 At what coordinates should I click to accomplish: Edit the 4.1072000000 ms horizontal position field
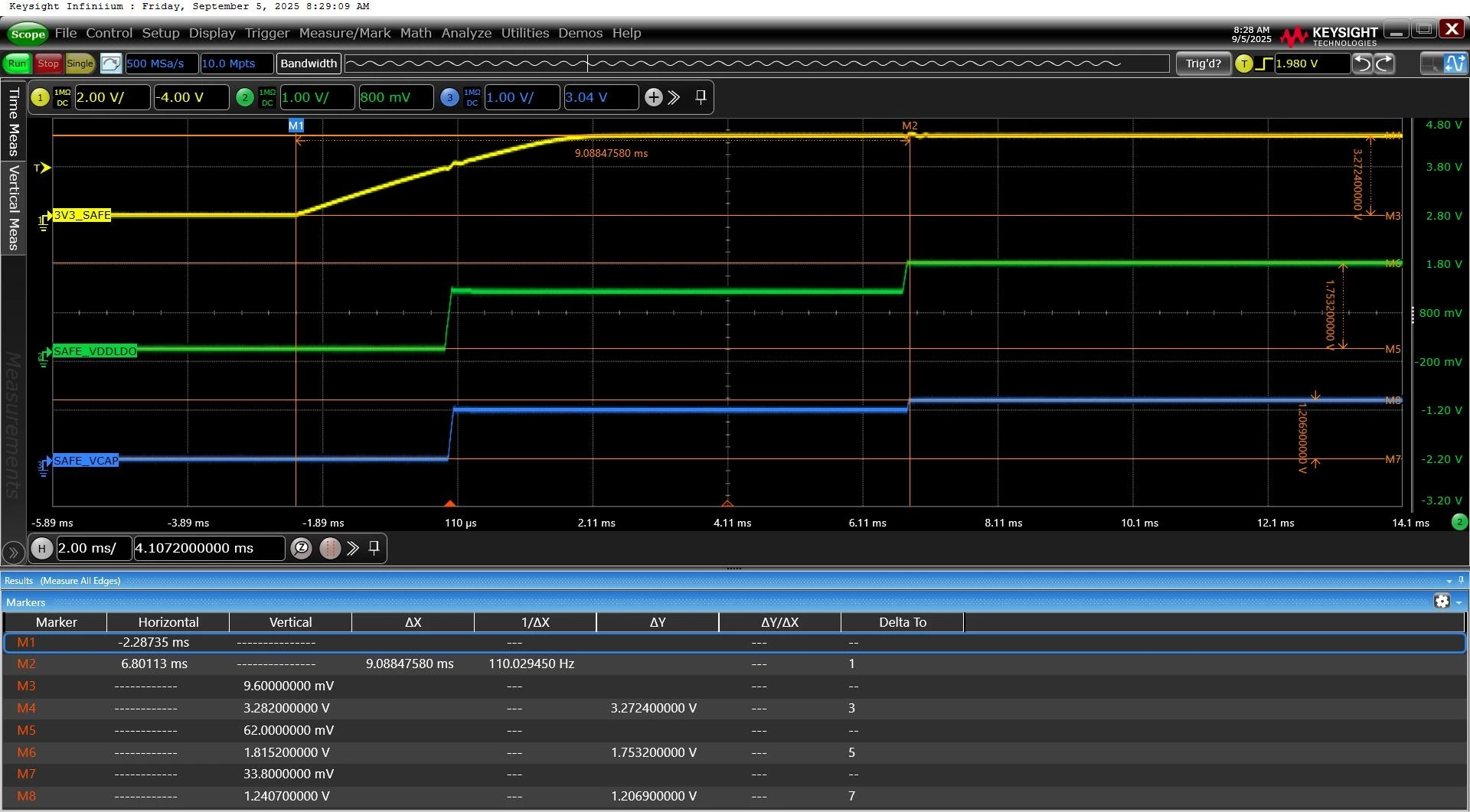click(x=209, y=548)
